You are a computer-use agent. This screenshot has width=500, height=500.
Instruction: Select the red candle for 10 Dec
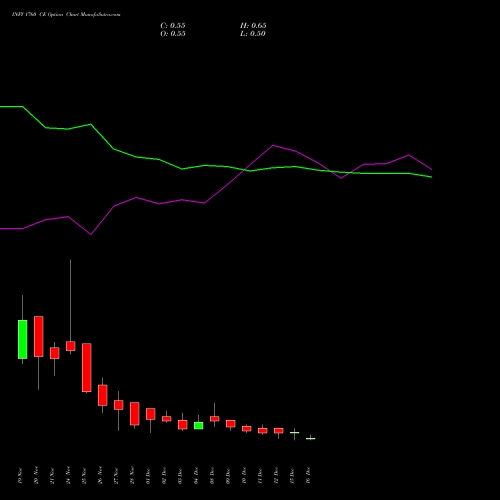pyautogui.click(x=247, y=429)
